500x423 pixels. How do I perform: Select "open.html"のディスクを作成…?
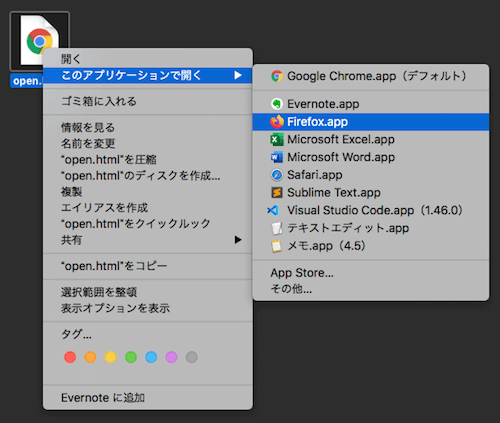point(148,175)
